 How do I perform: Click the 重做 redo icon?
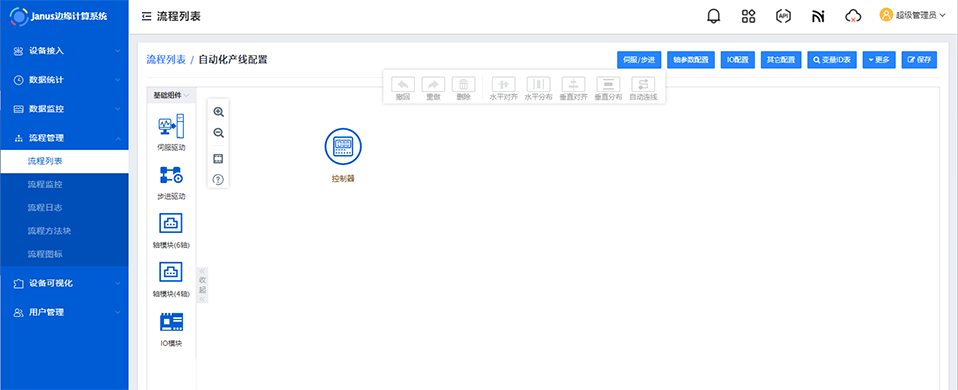click(433, 84)
